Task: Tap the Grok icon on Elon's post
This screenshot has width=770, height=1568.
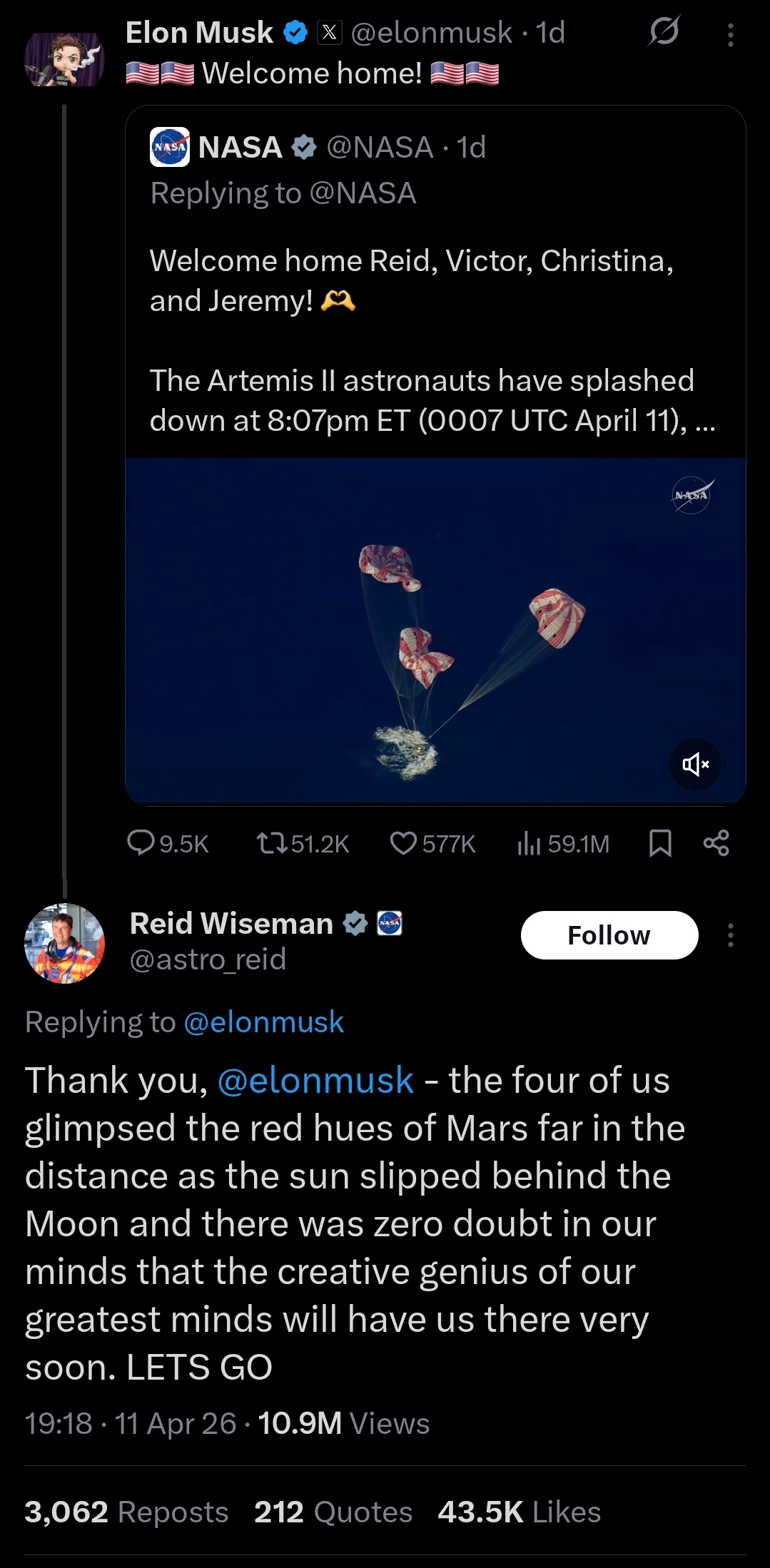Action: click(x=664, y=32)
